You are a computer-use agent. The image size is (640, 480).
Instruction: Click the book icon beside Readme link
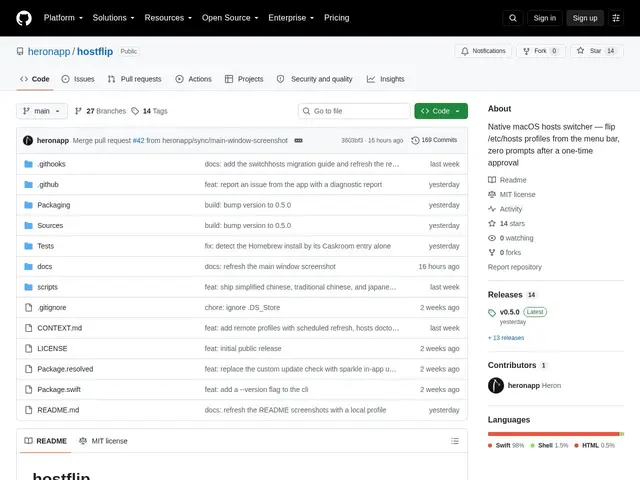pos(492,180)
